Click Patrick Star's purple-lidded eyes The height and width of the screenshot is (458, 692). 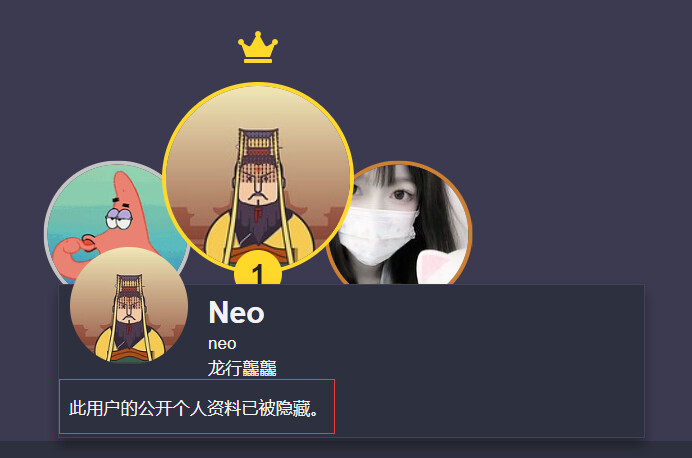pyautogui.click(x=118, y=218)
